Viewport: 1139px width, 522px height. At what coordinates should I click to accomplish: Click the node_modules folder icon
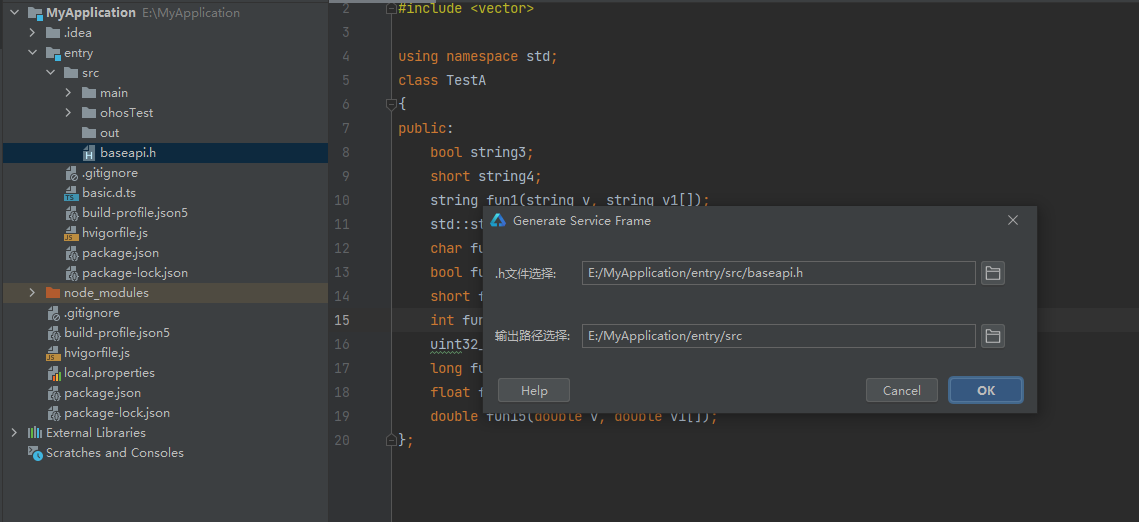pos(52,293)
